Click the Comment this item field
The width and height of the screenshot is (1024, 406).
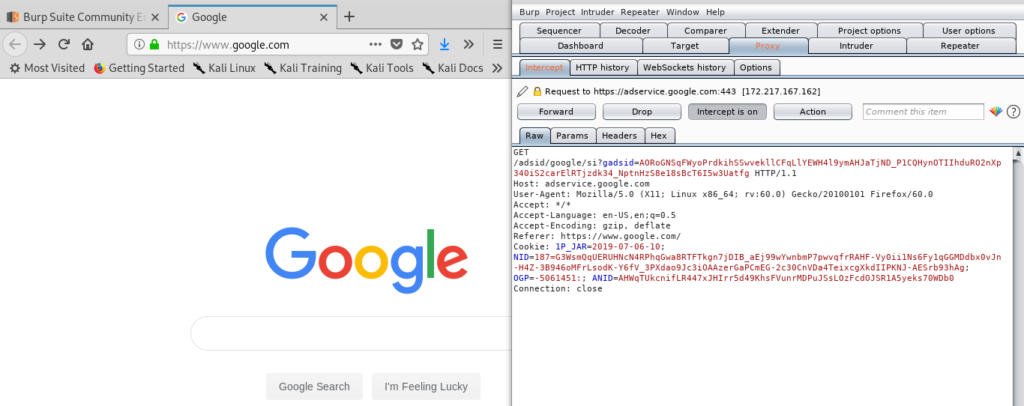pos(923,112)
